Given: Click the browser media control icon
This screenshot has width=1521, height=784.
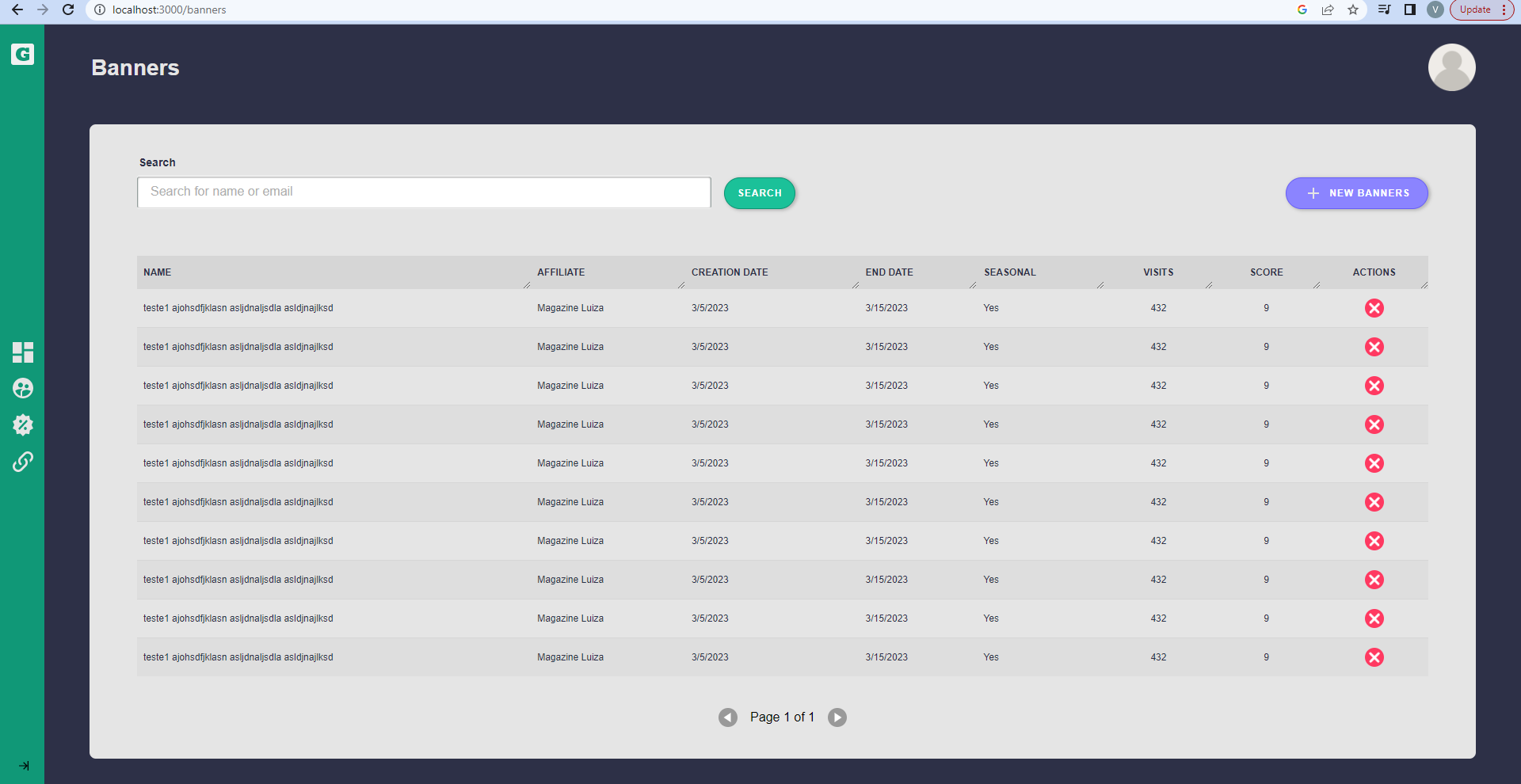Looking at the screenshot, I should 1384,10.
